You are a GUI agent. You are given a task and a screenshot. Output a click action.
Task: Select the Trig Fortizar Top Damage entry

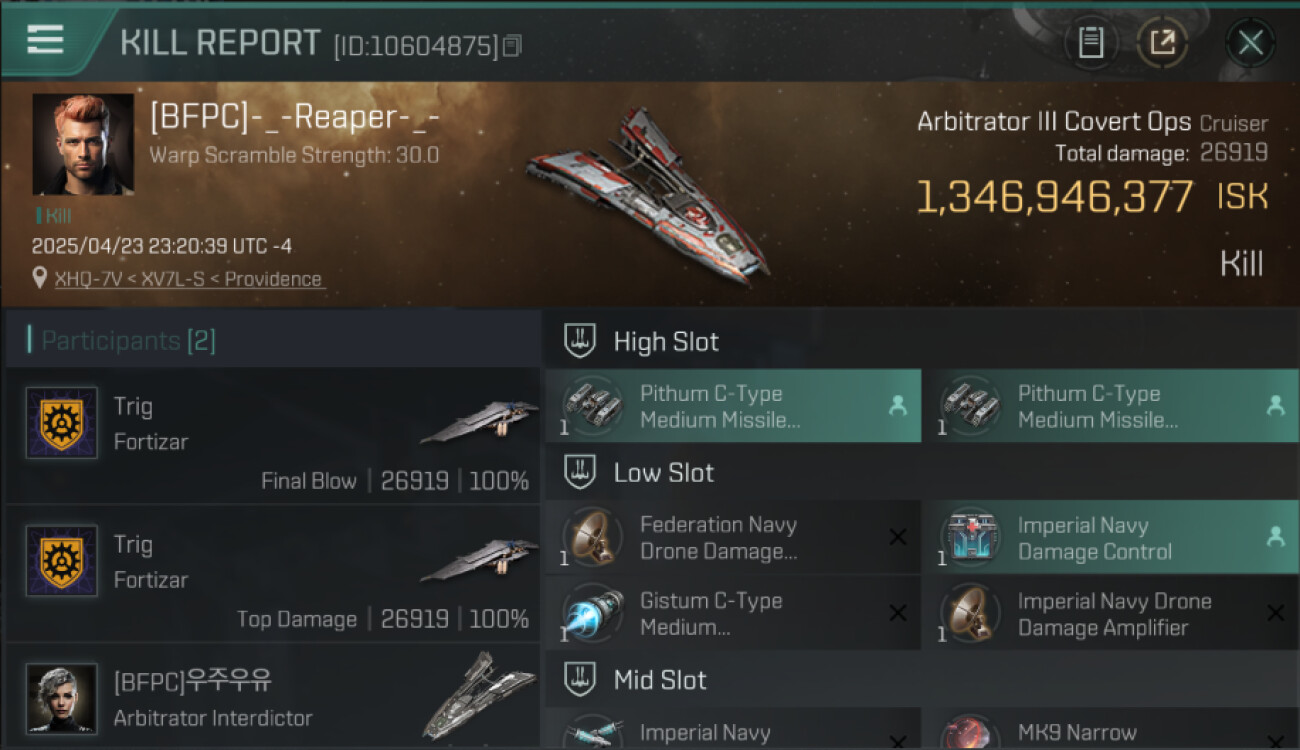tap(272, 574)
